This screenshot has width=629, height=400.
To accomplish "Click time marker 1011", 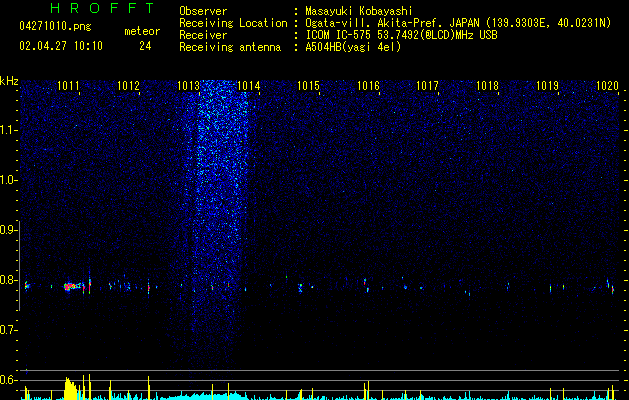I will point(68,86).
